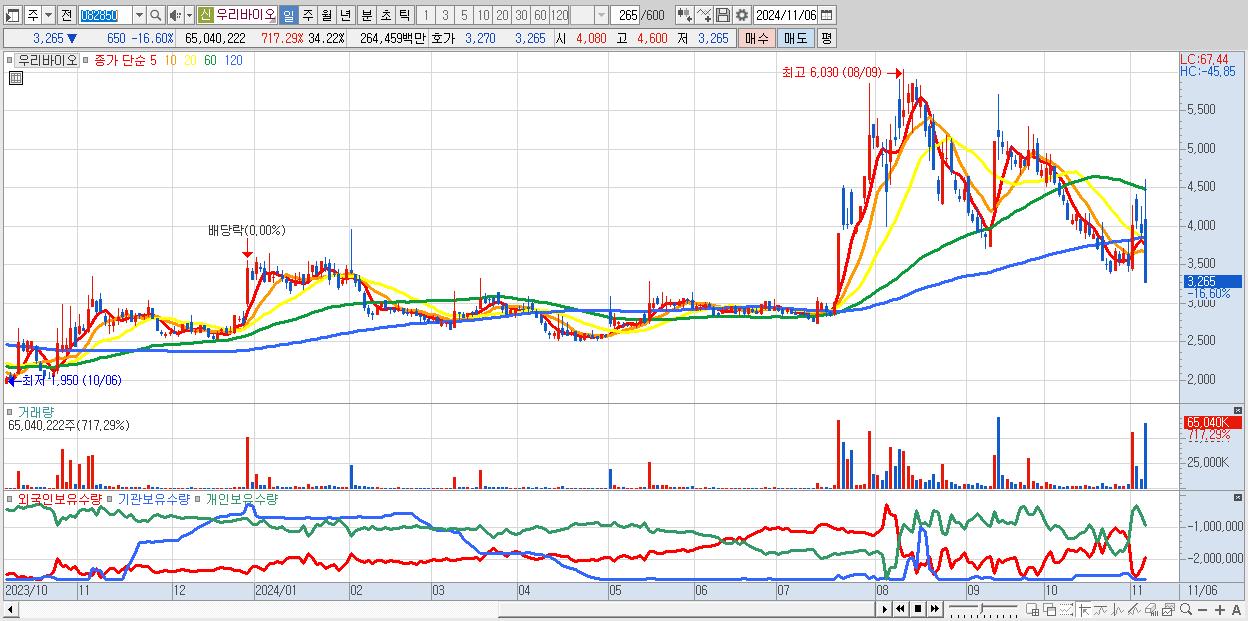
Task: Fast forward the chart replay
Action: click(x=935, y=609)
